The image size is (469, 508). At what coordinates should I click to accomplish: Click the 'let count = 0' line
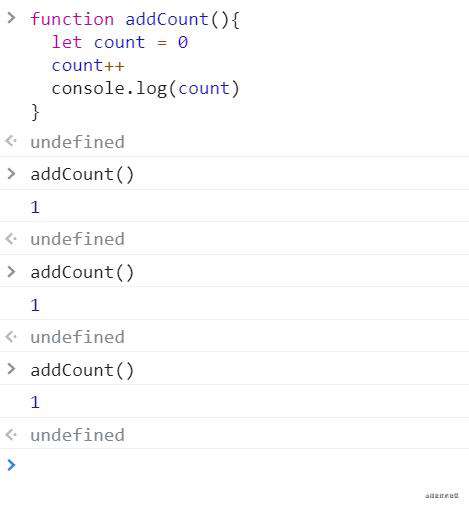tap(120, 42)
